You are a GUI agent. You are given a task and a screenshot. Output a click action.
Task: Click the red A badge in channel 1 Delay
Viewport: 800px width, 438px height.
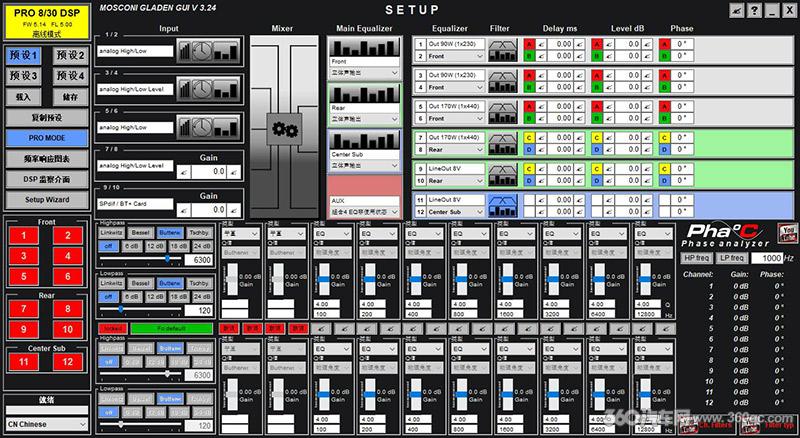(529, 44)
